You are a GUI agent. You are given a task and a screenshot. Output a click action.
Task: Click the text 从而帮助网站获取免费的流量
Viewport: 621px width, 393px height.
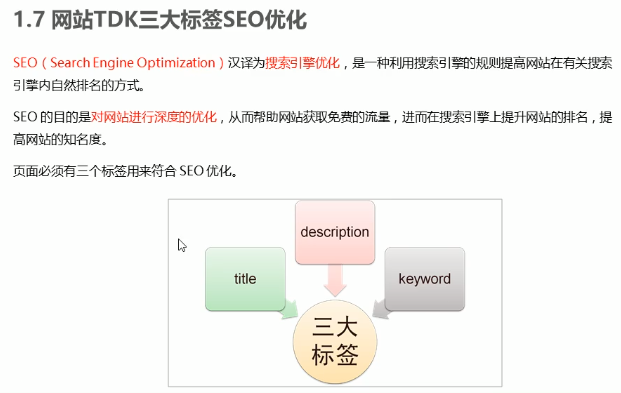tap(309, 117)
